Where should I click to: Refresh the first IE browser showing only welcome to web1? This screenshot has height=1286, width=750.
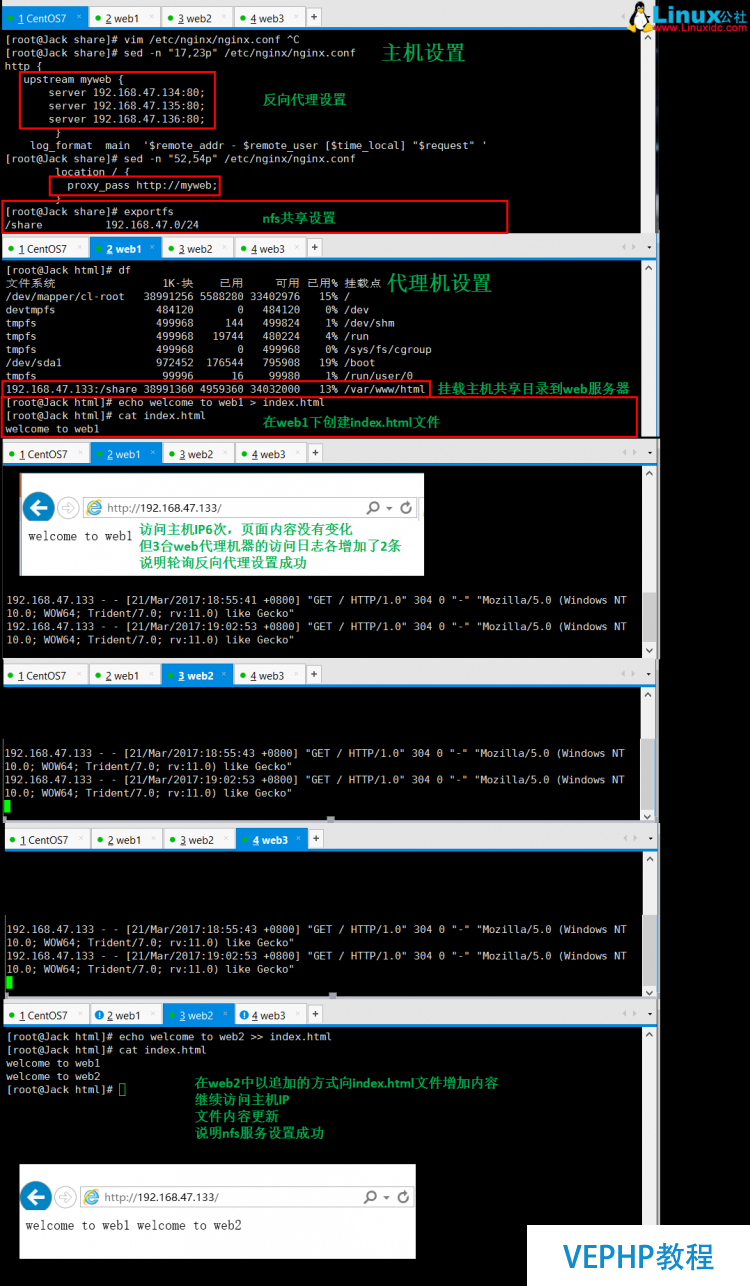click(x=406, y=508)
